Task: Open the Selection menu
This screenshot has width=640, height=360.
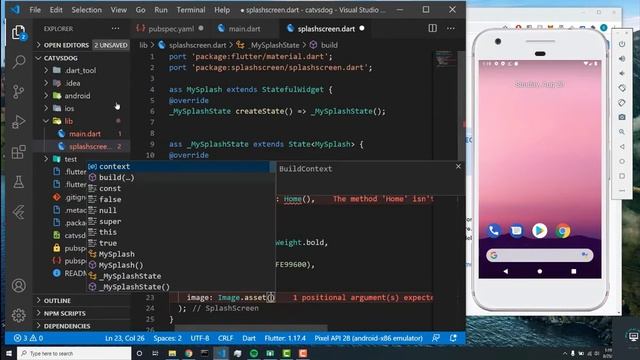Action: (x=87, y=9)
